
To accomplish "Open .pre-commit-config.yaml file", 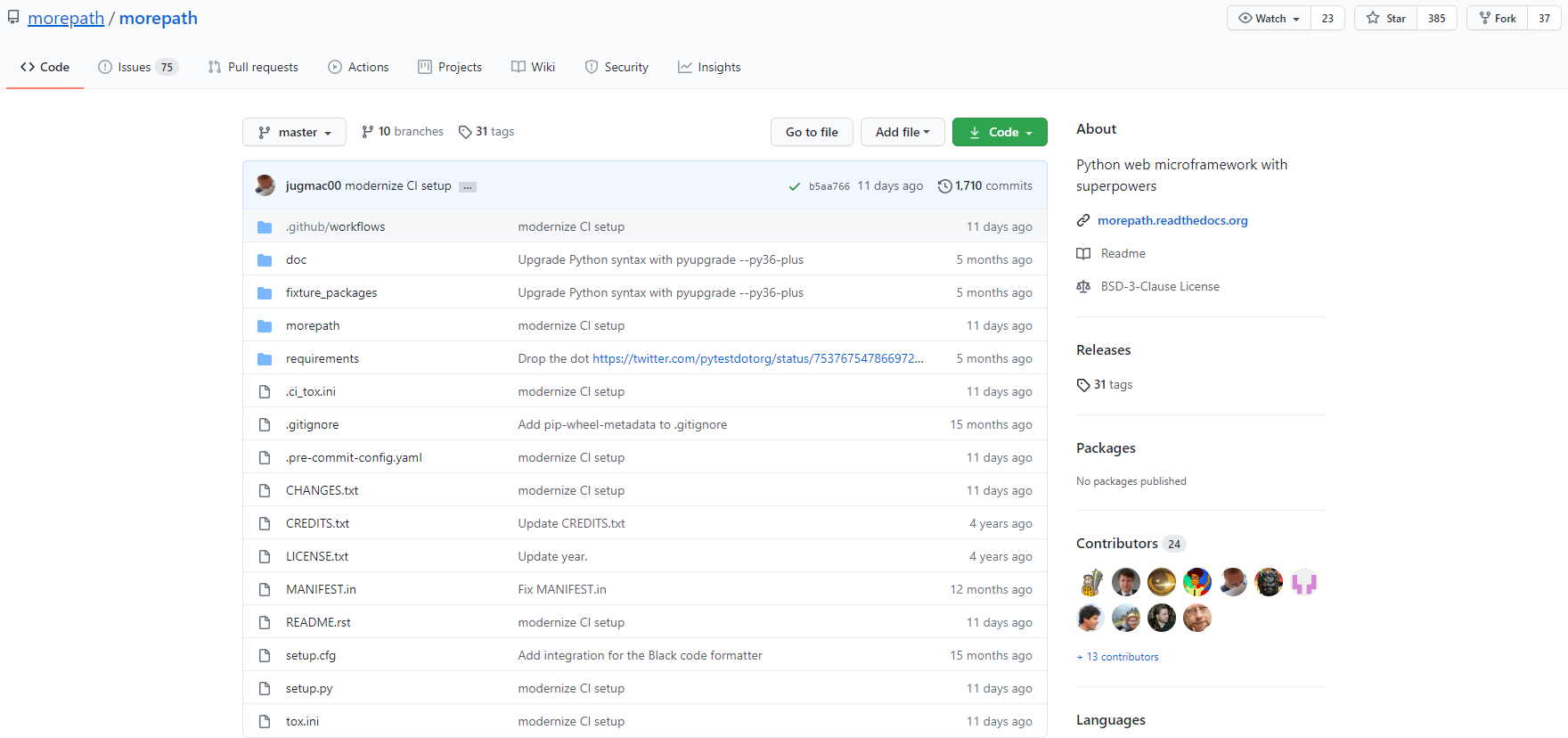I will click(354, 458).
